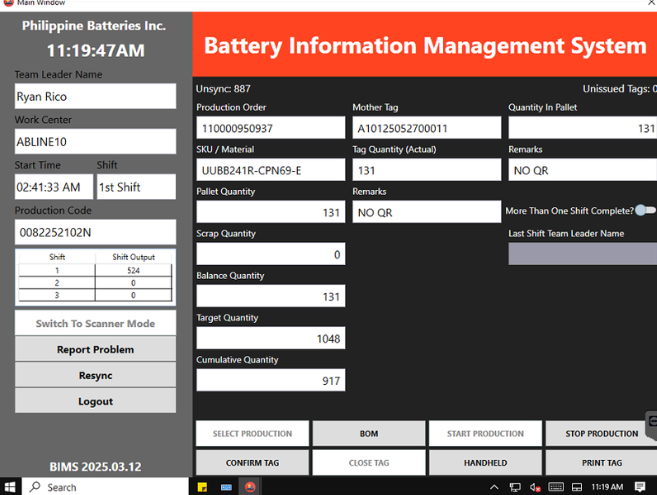Viewport: 657px width, 495px height.
Task: Click the Production Order field
Action: coord(271,128)
